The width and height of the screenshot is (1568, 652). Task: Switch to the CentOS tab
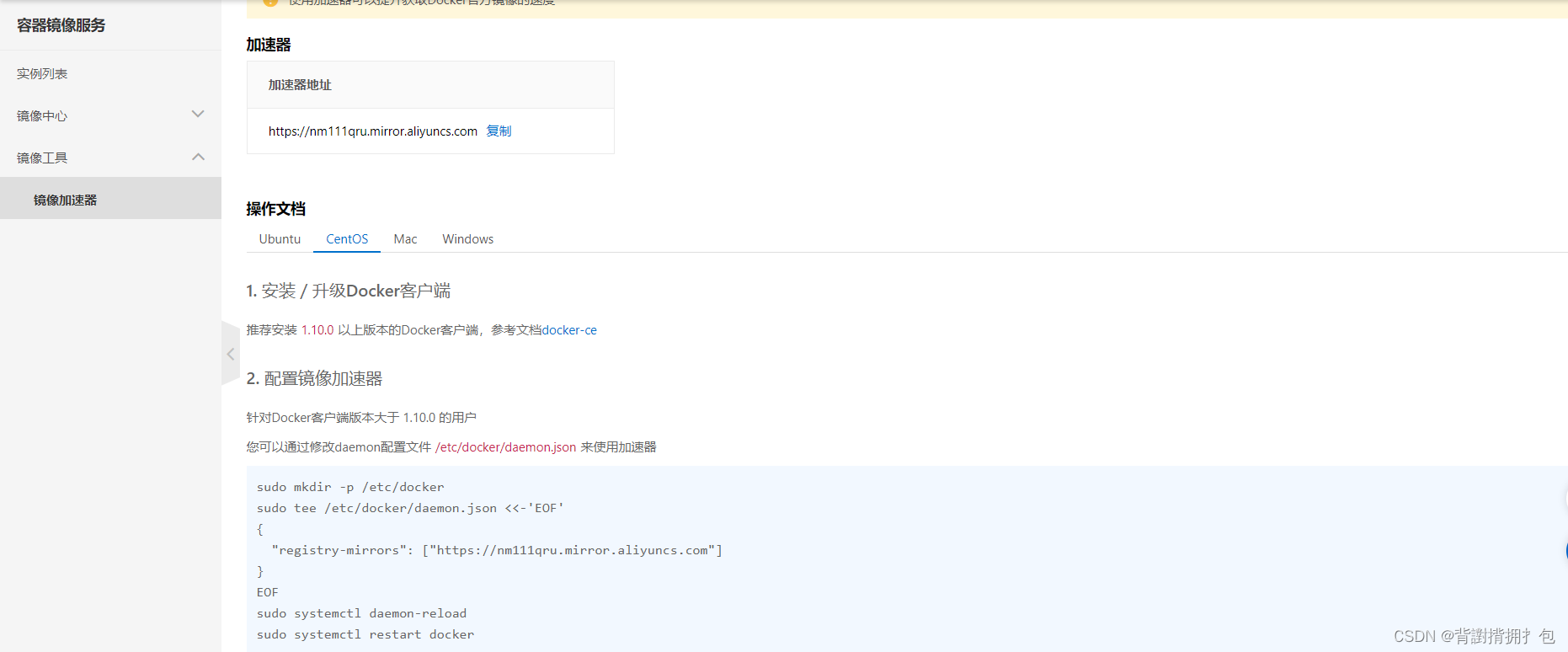pos(347,239)
